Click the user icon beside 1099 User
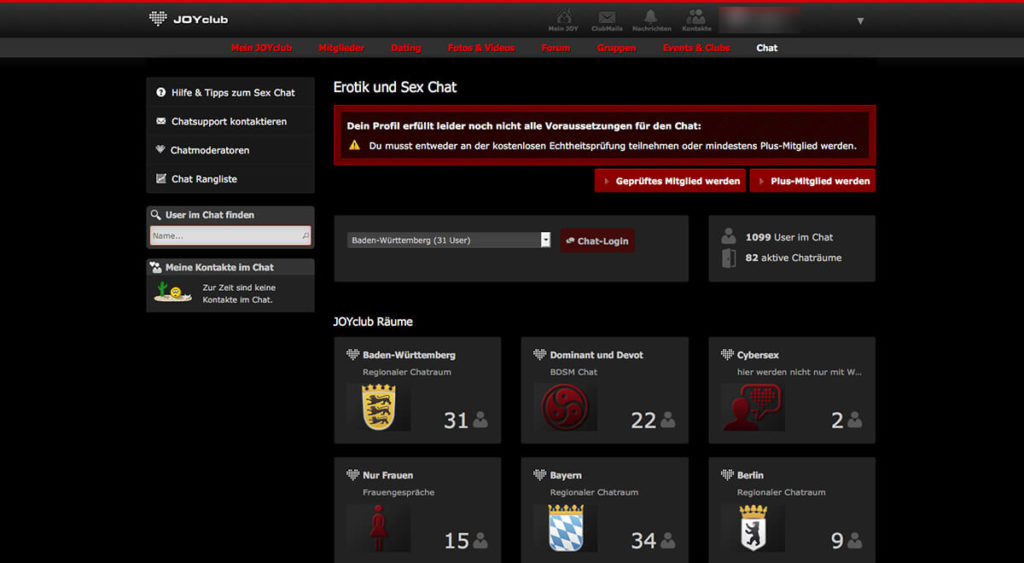 729,236
